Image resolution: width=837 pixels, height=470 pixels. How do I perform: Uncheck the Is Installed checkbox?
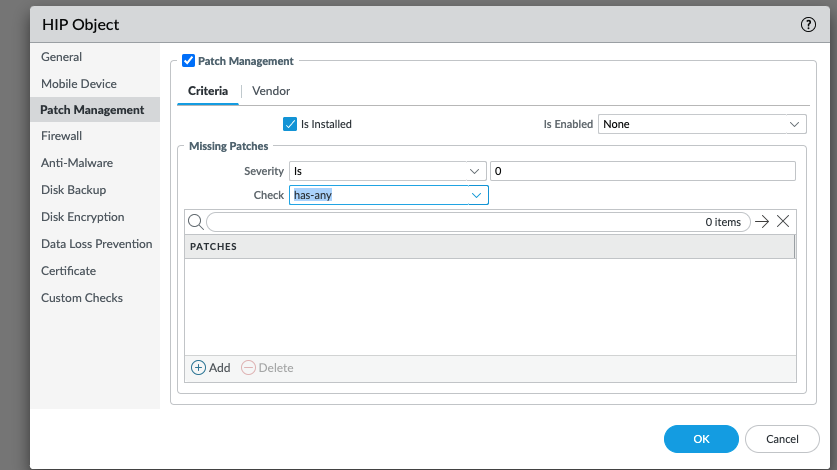click(289, 124)
